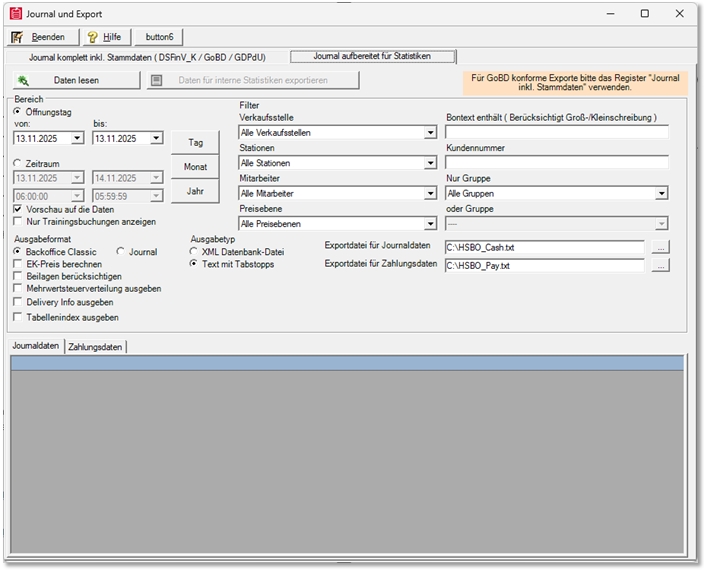The height and width of the screenshot is (571, 704).
Task: Click the Beenden exit icon button
Action: (x=18, y=37)
